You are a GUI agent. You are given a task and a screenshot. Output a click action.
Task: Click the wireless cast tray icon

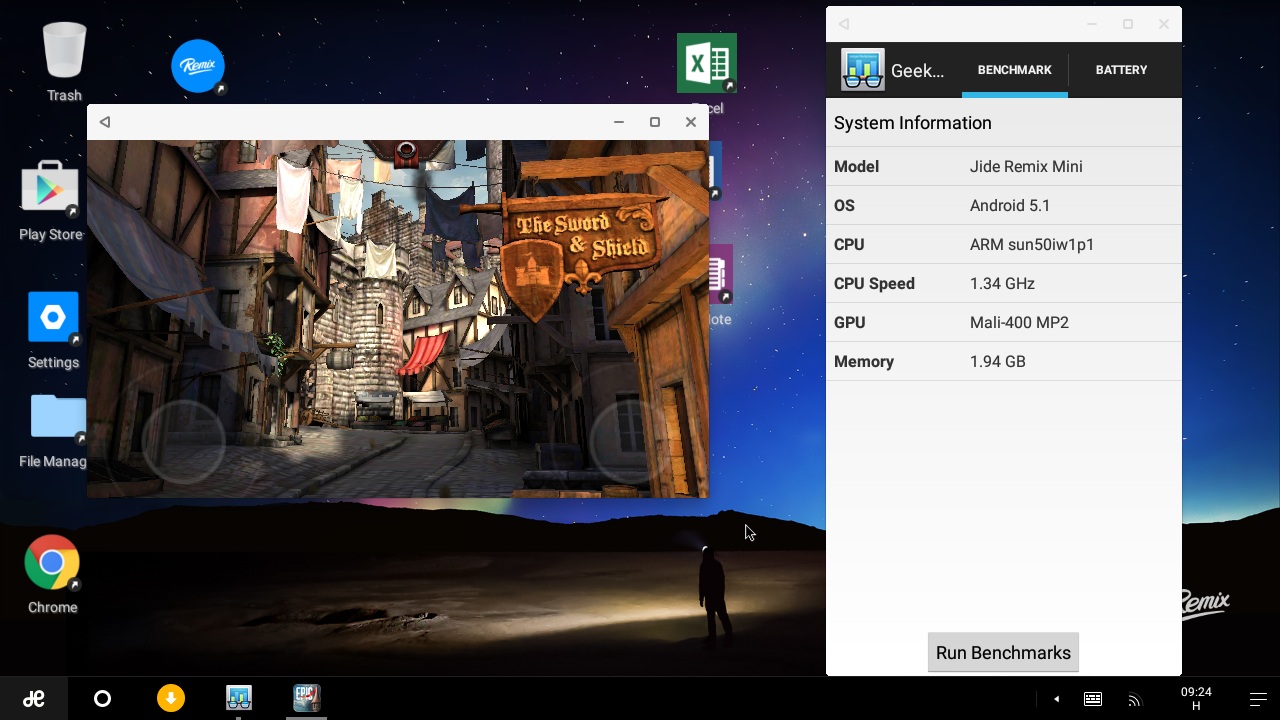tap(1134, 700)
